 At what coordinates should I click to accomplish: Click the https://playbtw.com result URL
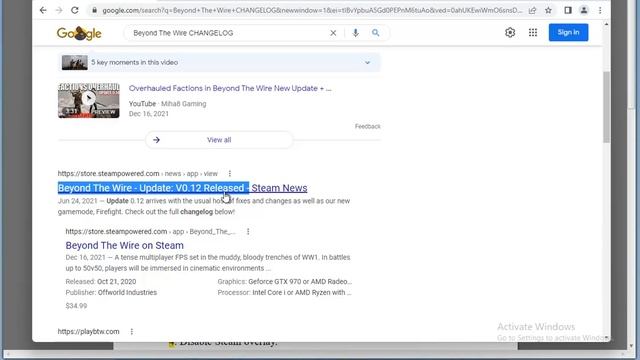click(x=89, y=331)
